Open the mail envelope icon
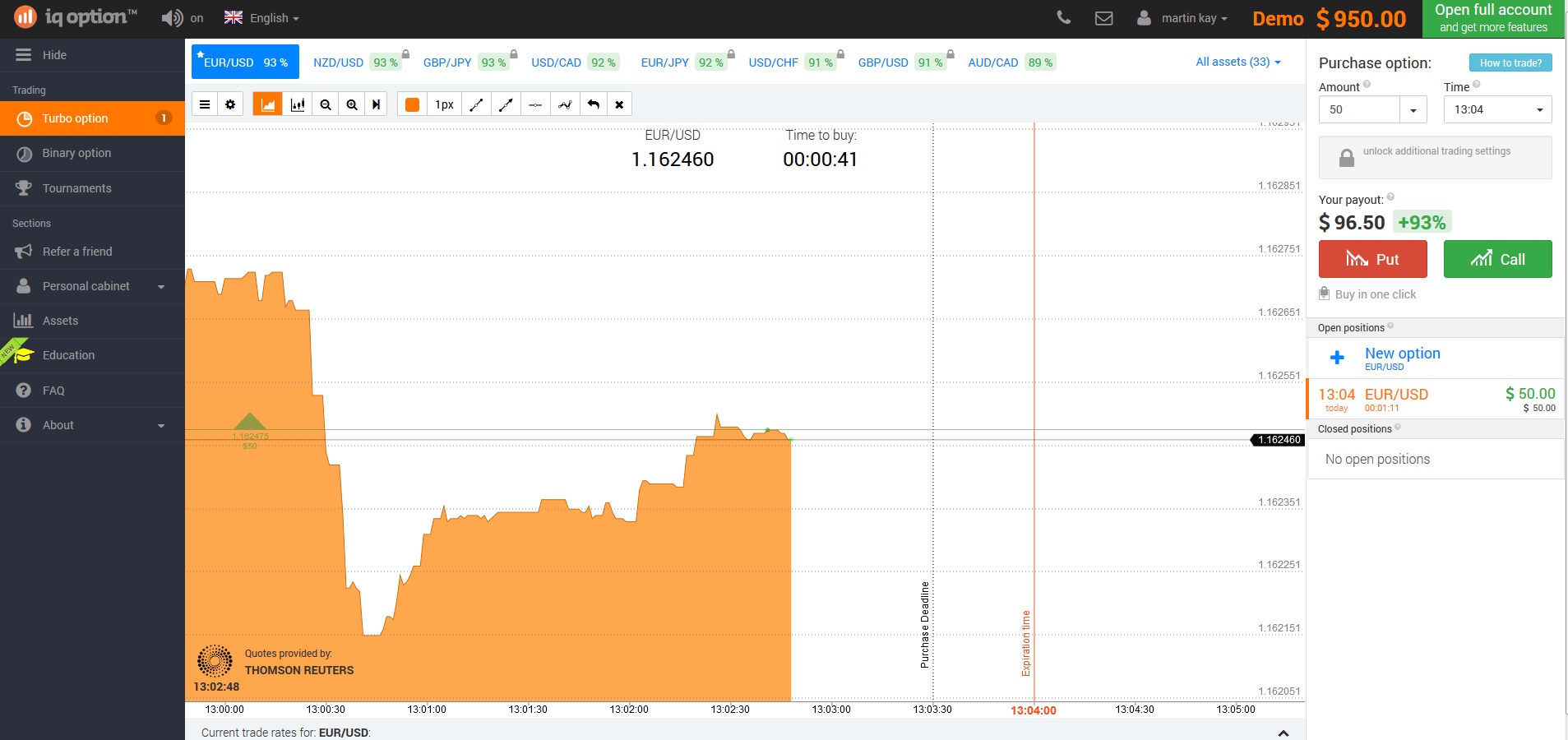This screenshot has width=1568, height=740. pos(1103,18)
